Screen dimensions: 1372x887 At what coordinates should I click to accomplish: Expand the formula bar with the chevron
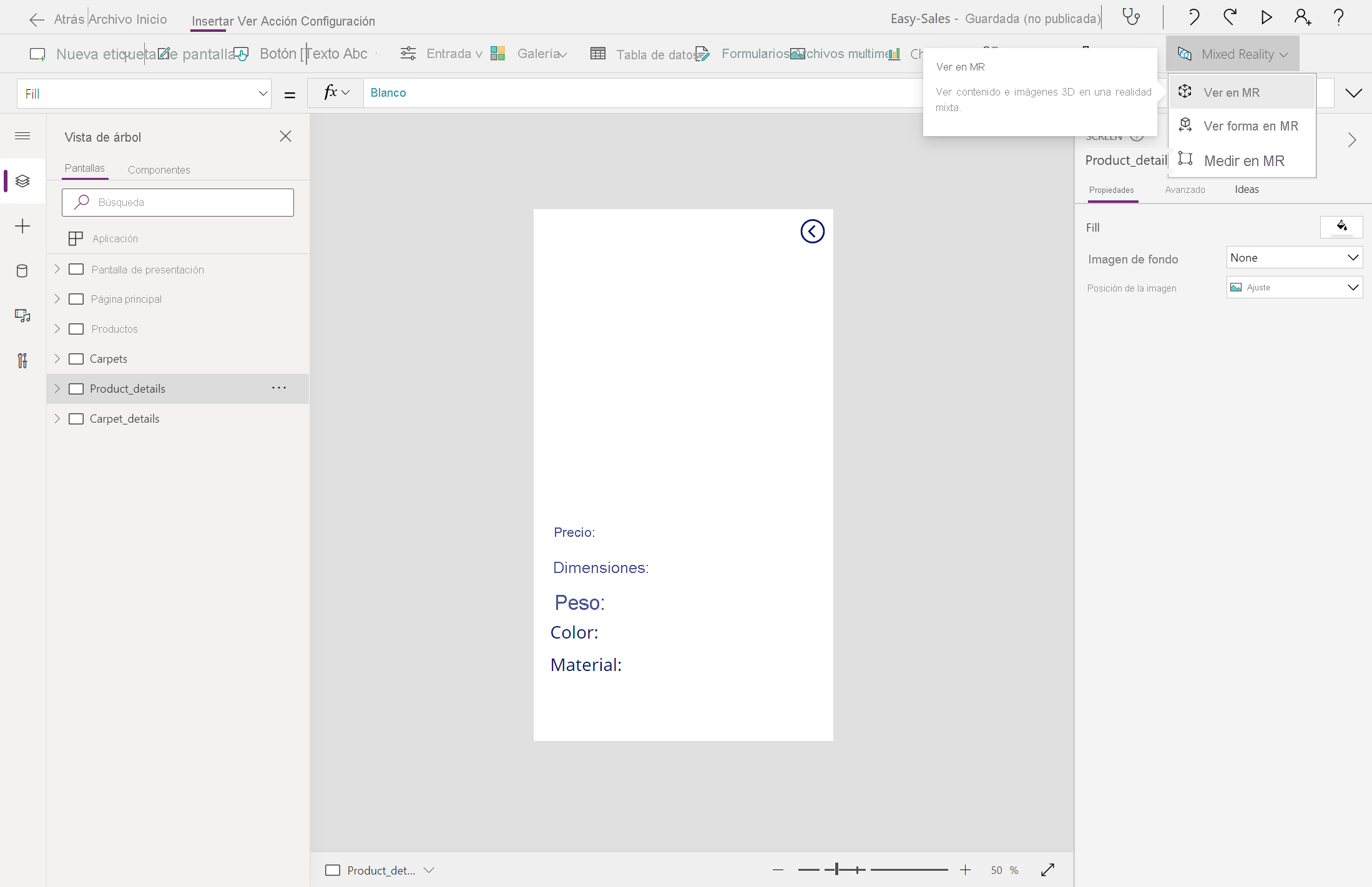tap(1353, 93)
